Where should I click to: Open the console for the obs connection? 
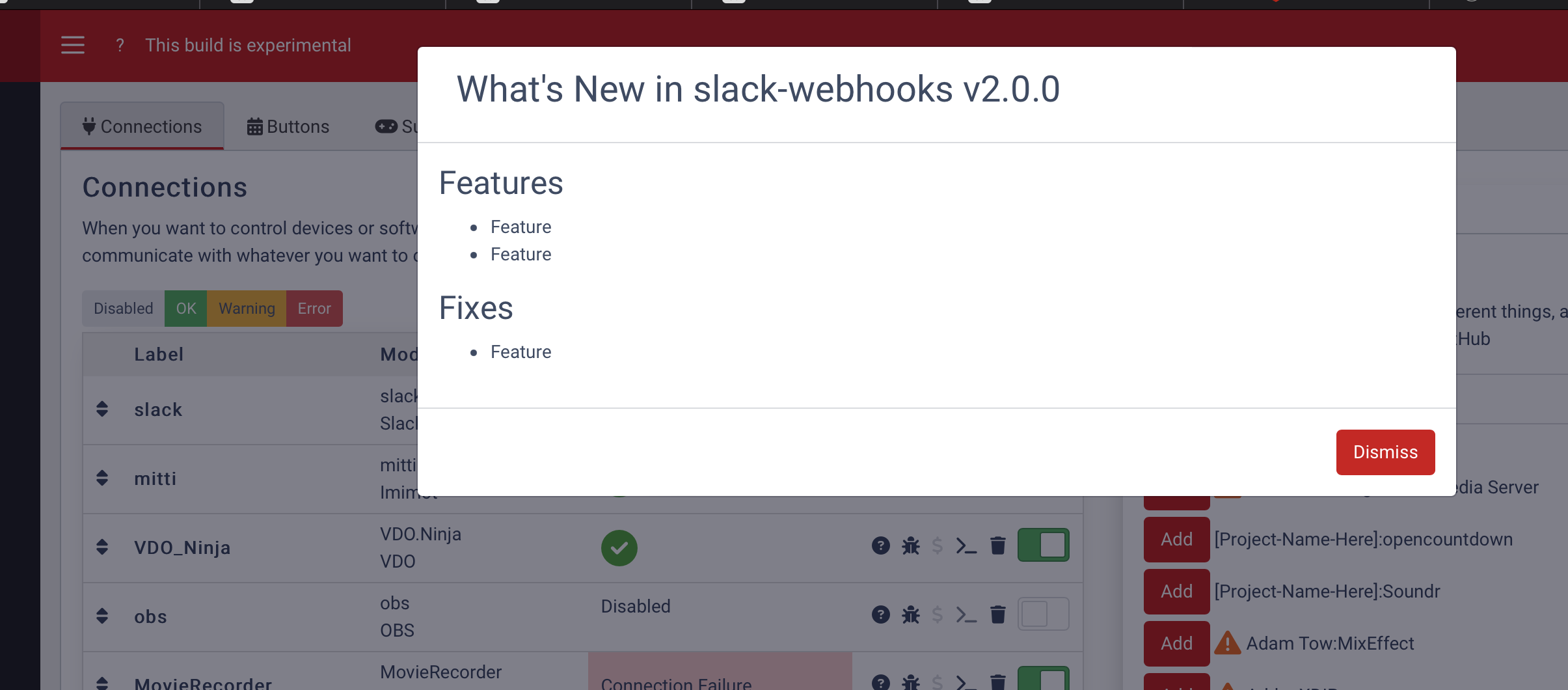966,614
